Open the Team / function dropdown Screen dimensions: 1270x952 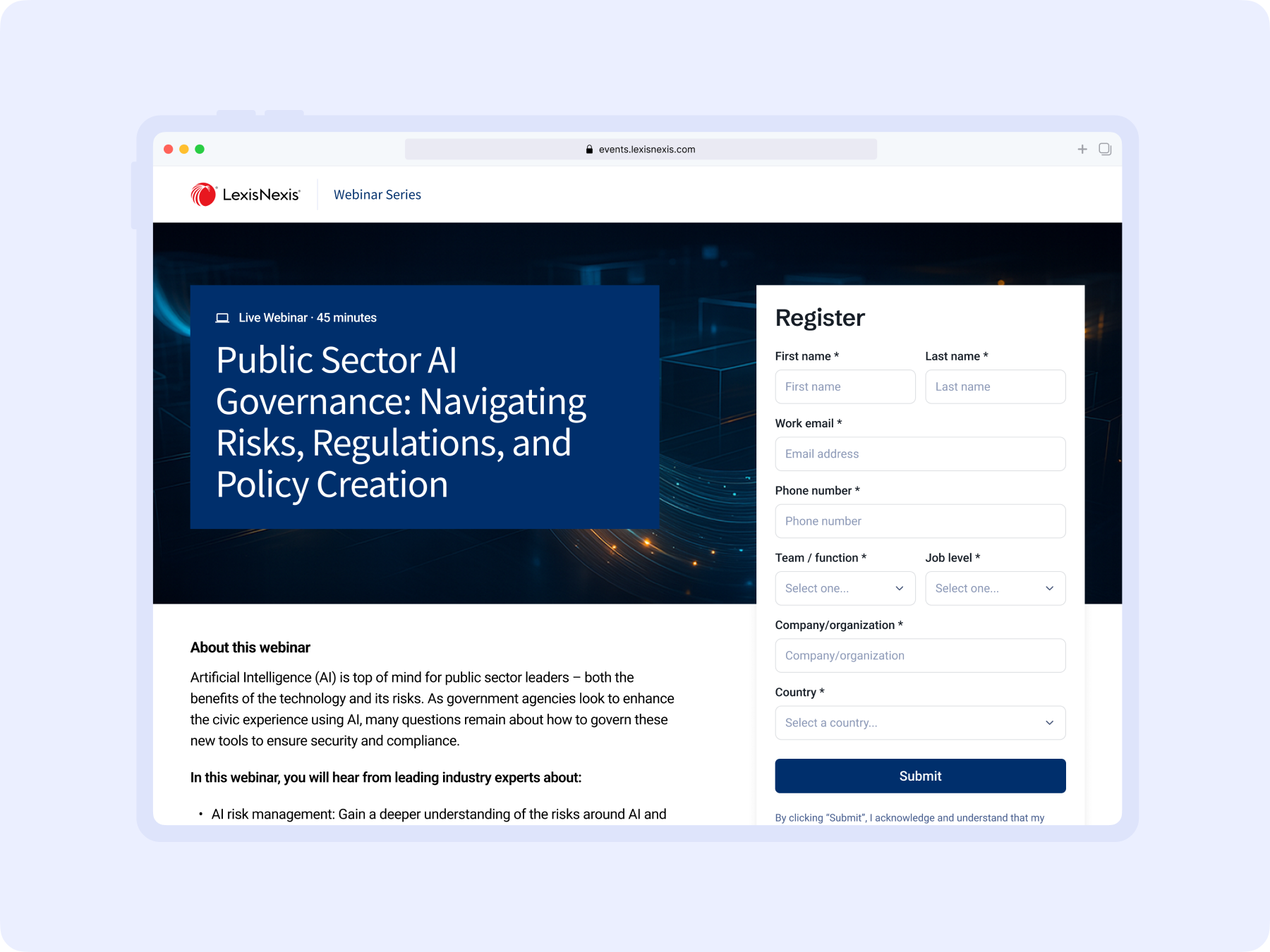[845, 588]
